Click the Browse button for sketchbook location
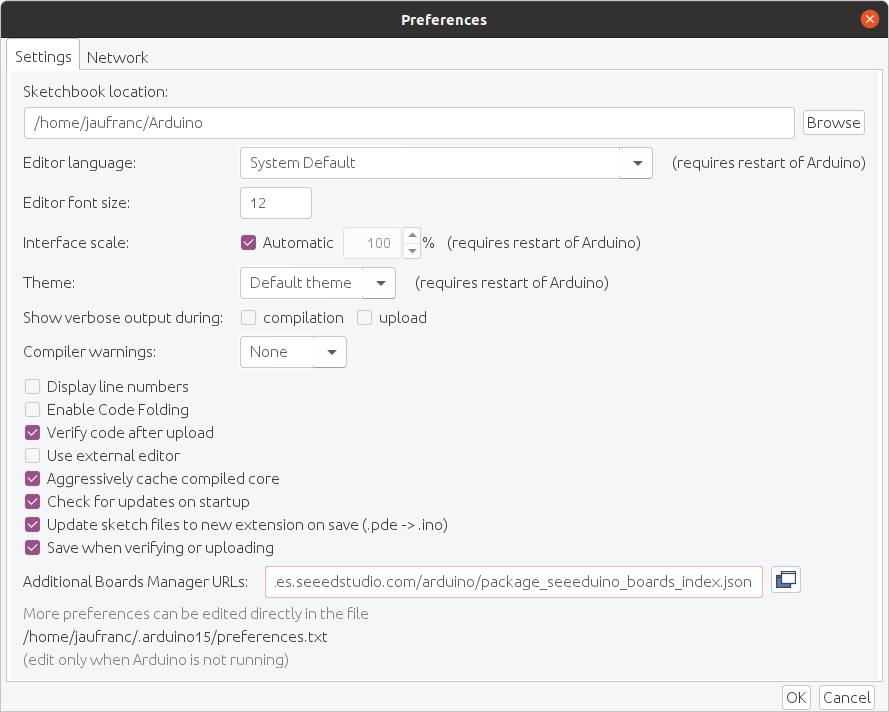 click(x=833, y=122)
